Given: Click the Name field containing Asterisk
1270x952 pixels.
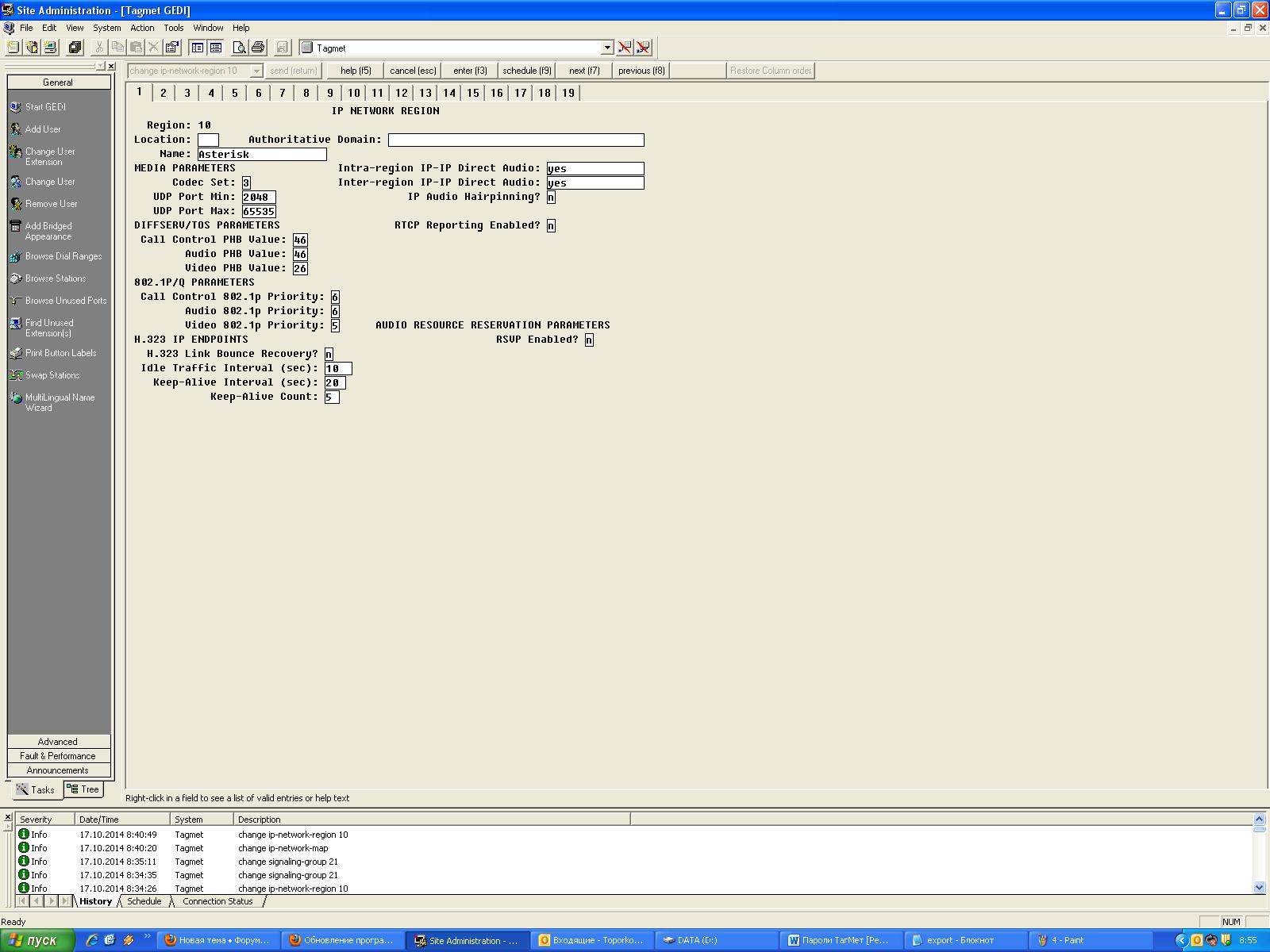Looking at the screenshot, I should (x=262, y=154).
